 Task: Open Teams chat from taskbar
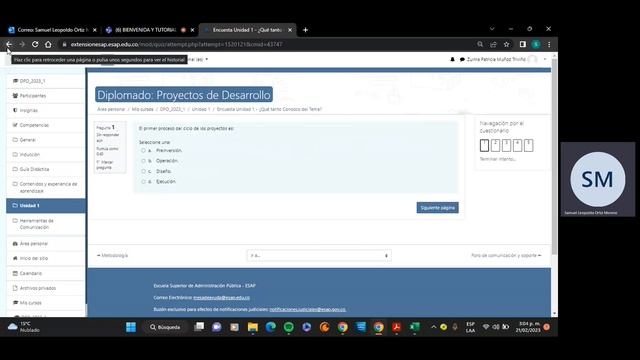pyautogui.click(x=217, y=327)
